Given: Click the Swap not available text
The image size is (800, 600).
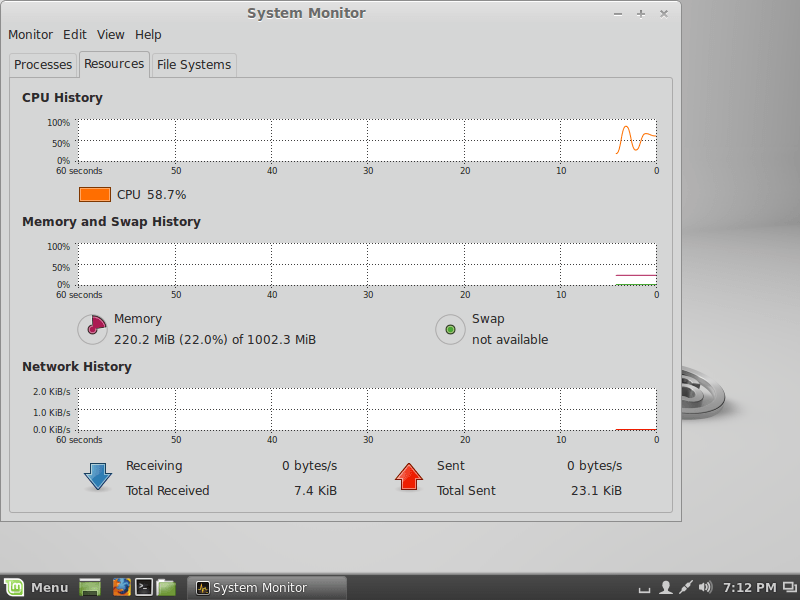Looking at the screenshot, I should 510,339.
